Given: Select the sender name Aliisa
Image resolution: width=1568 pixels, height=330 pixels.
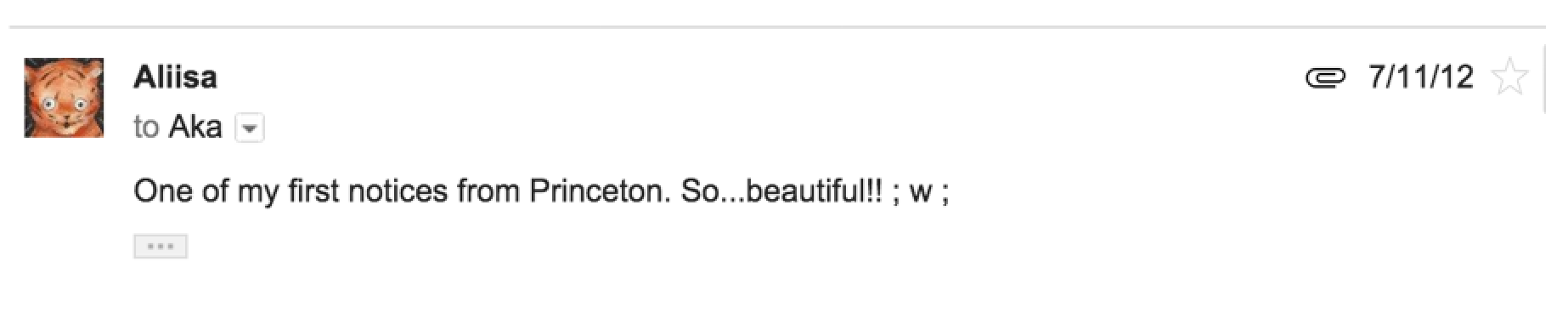Looking at the screenshot, I should click(175, 77).
